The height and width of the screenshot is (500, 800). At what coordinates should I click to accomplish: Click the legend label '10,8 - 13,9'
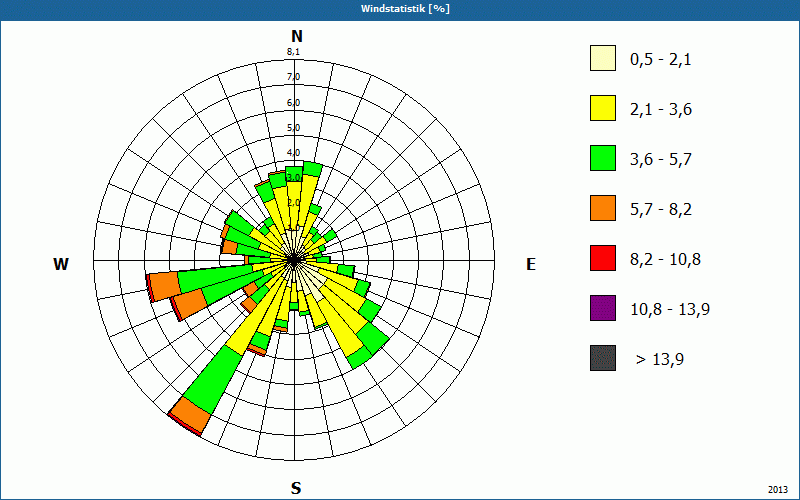tap(670, 310)
